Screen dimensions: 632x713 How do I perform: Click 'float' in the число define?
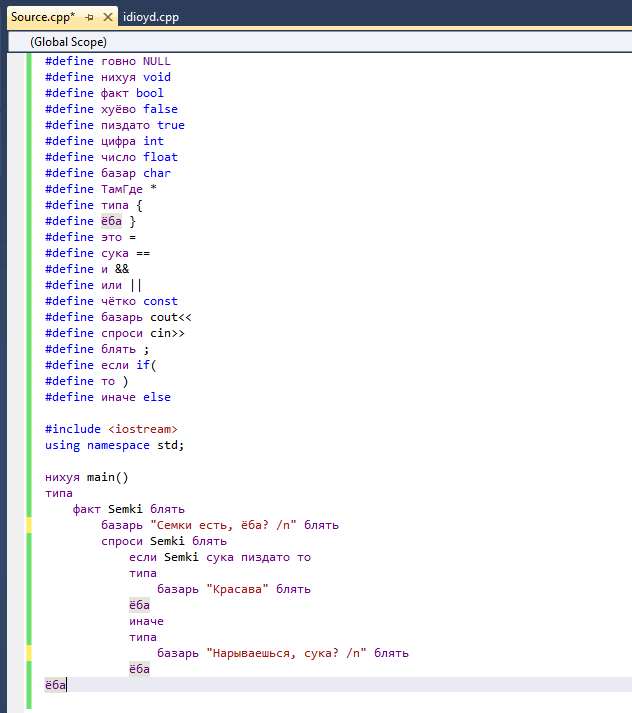pos(160,157)
